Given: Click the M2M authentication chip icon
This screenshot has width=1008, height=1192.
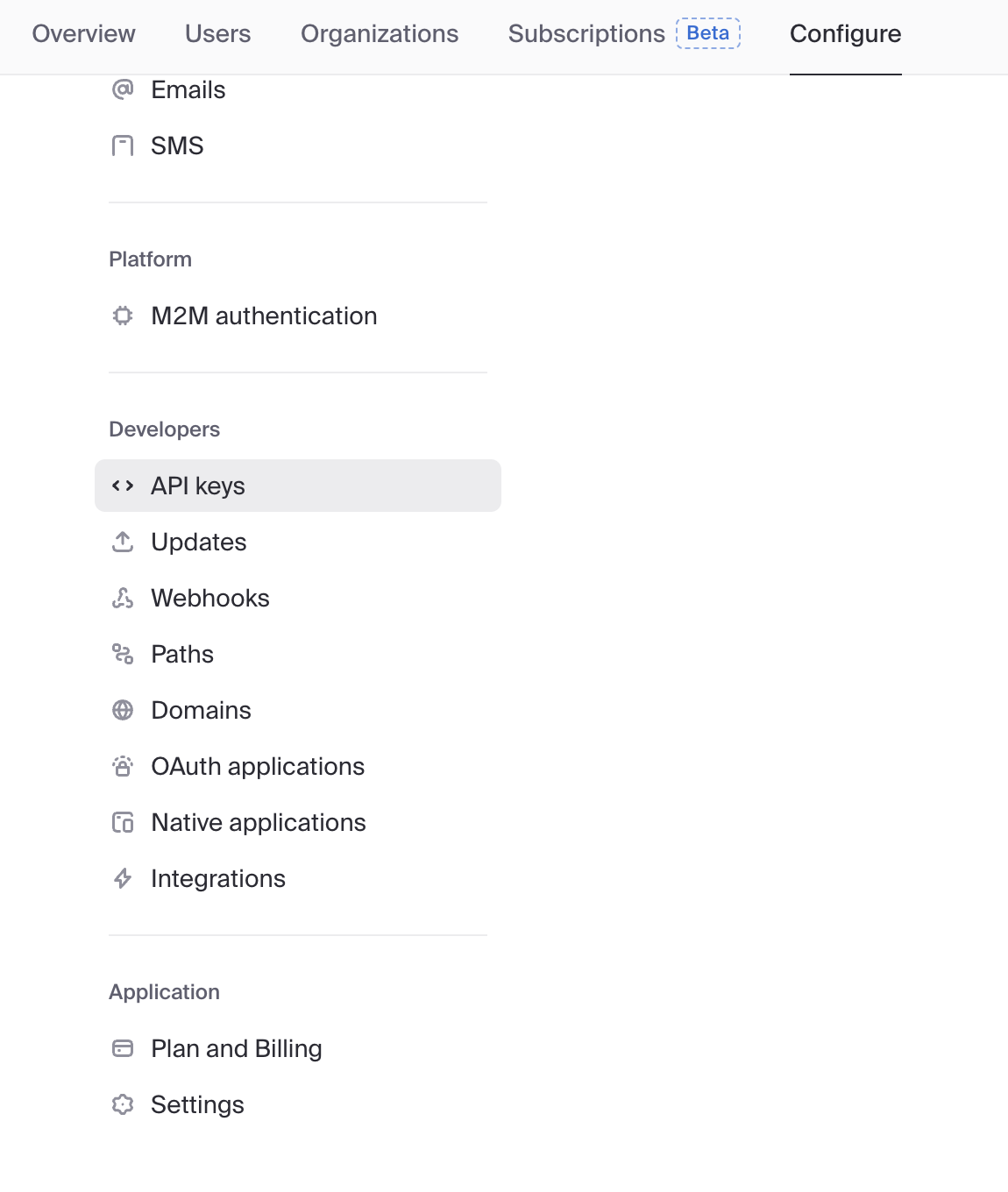Looking at the screenshot, I should pyautogui.click(x=123, y=316).
